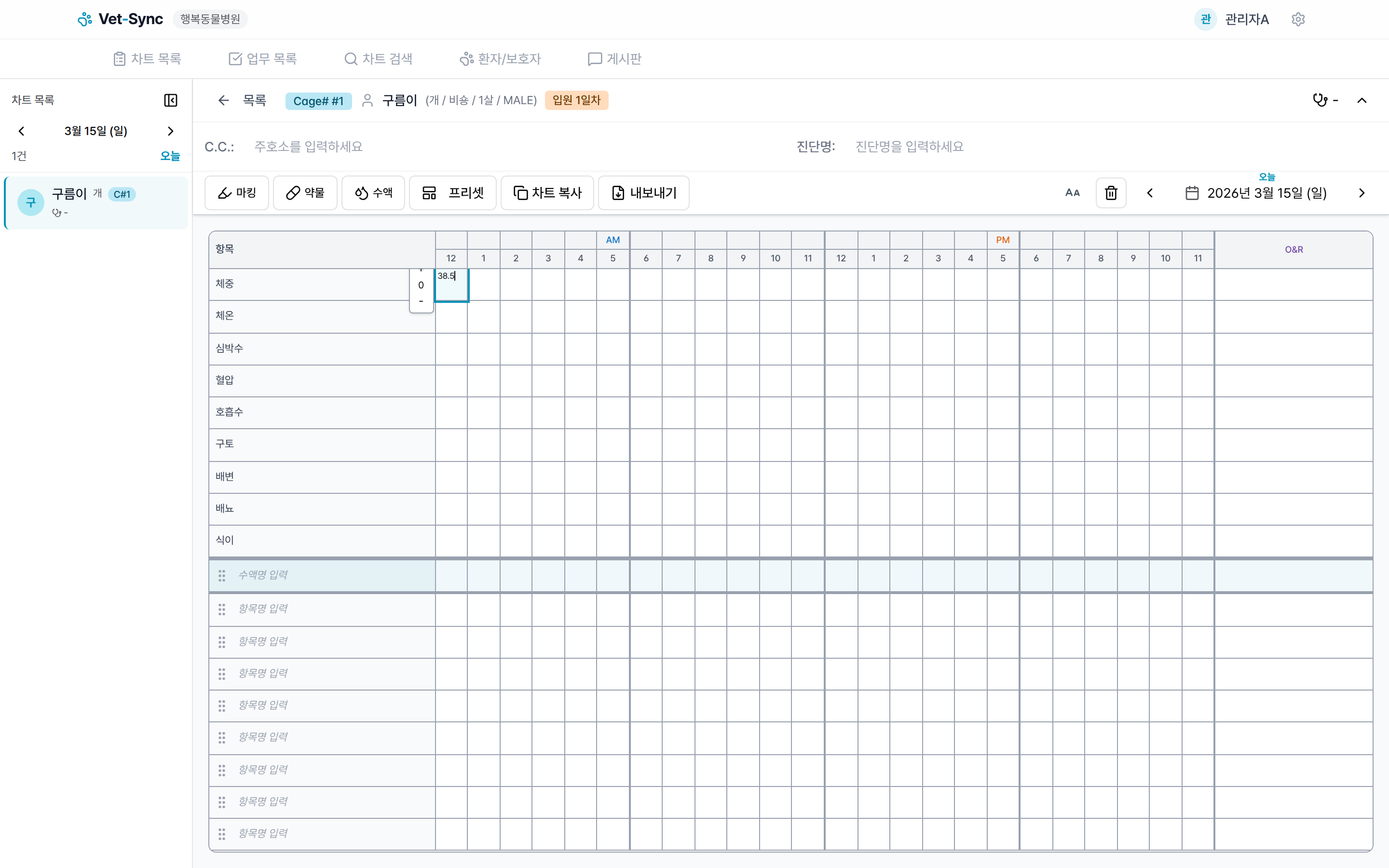Switch to the 업무 목록 tab

(262, 58)
